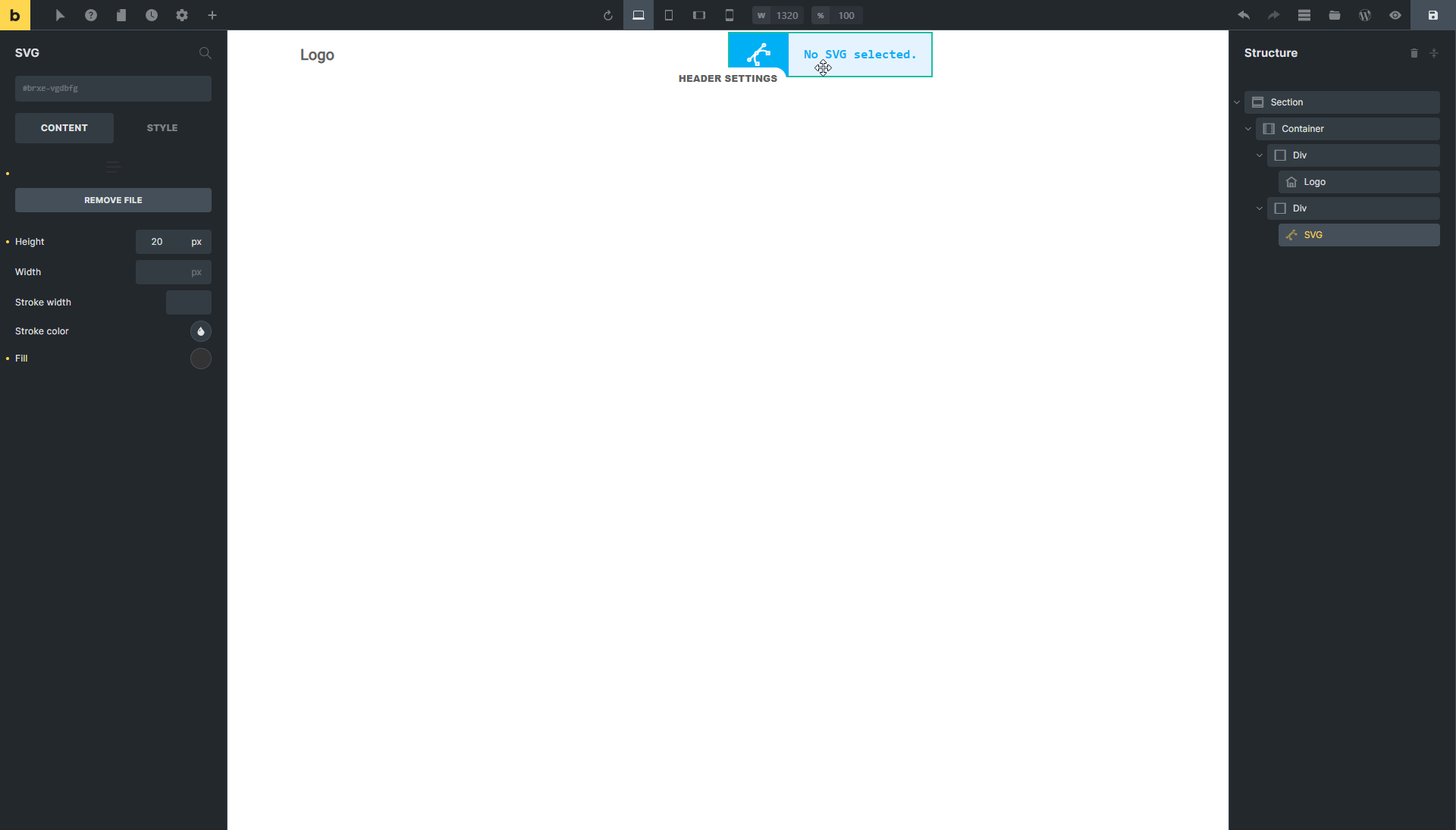
Task: Open templates folder icon
Action: pos(1335,15)
